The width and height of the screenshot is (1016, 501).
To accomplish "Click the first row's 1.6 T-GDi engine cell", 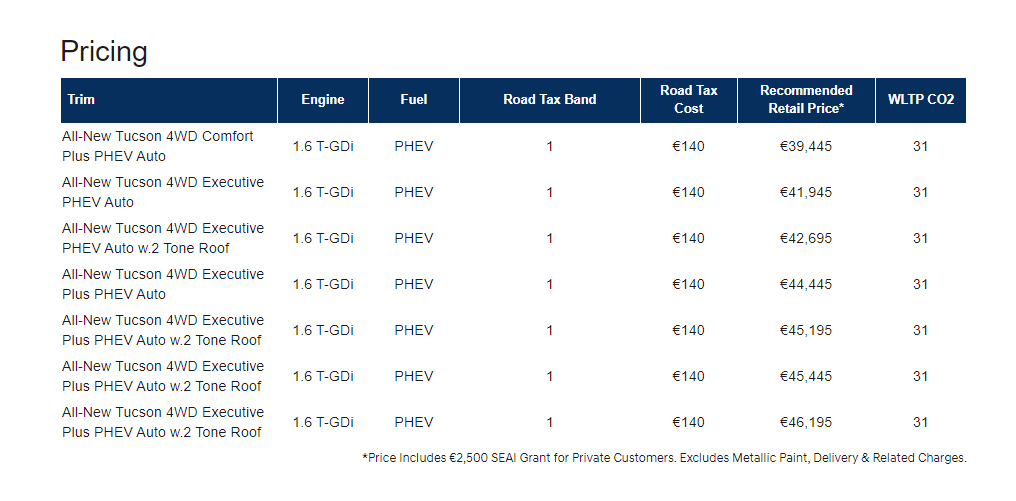I will (323, 146).
